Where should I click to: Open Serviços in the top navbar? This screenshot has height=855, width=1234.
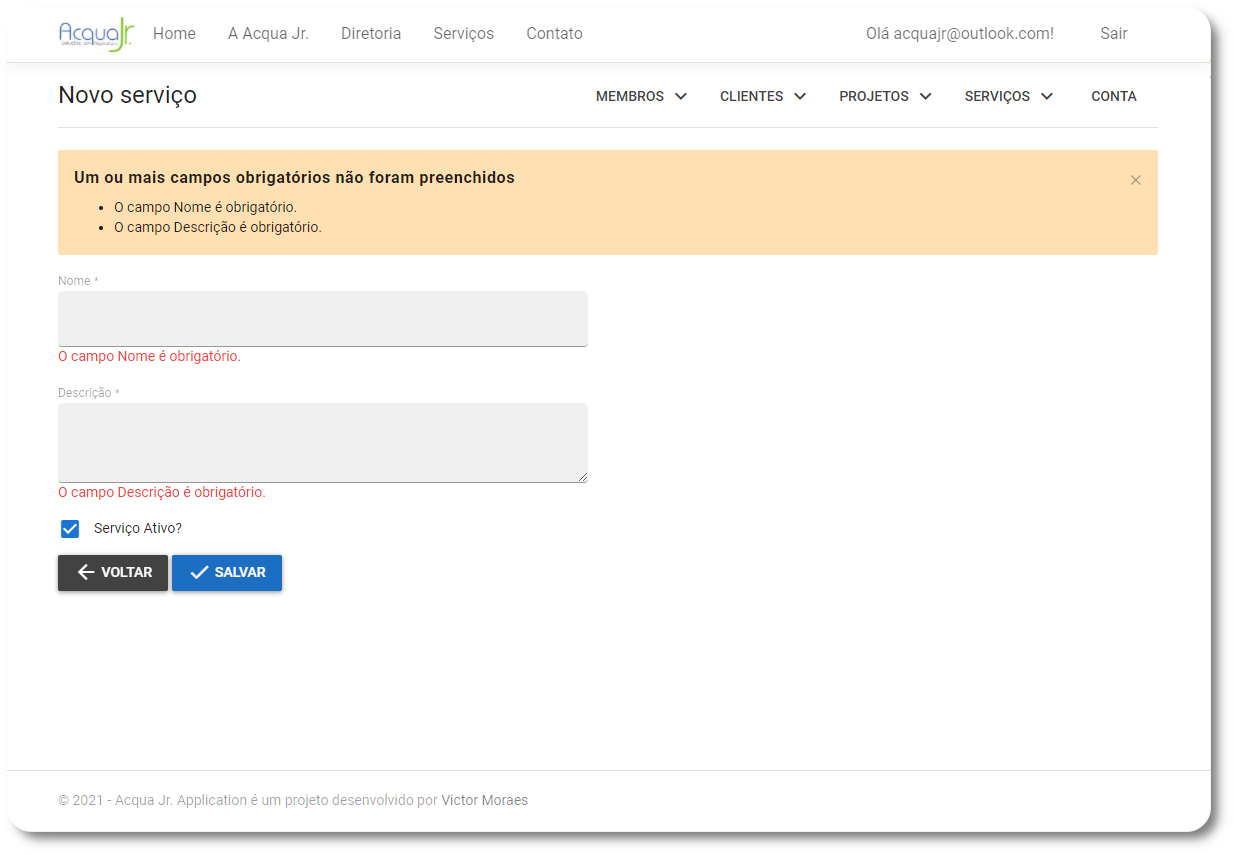point(463,34)
